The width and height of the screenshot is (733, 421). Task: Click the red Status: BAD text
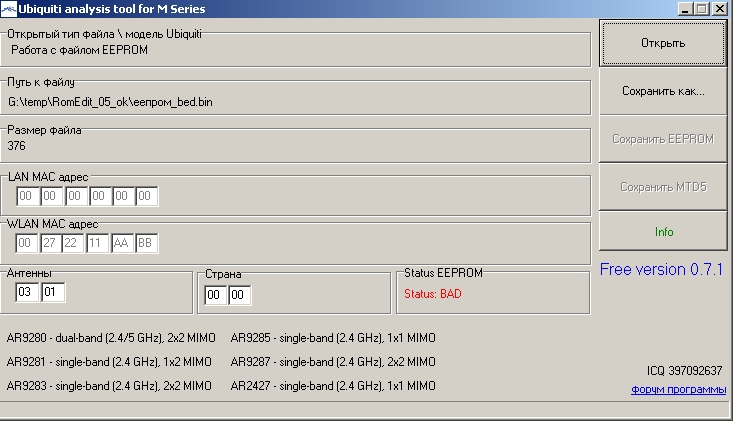[x=433, y=294]
